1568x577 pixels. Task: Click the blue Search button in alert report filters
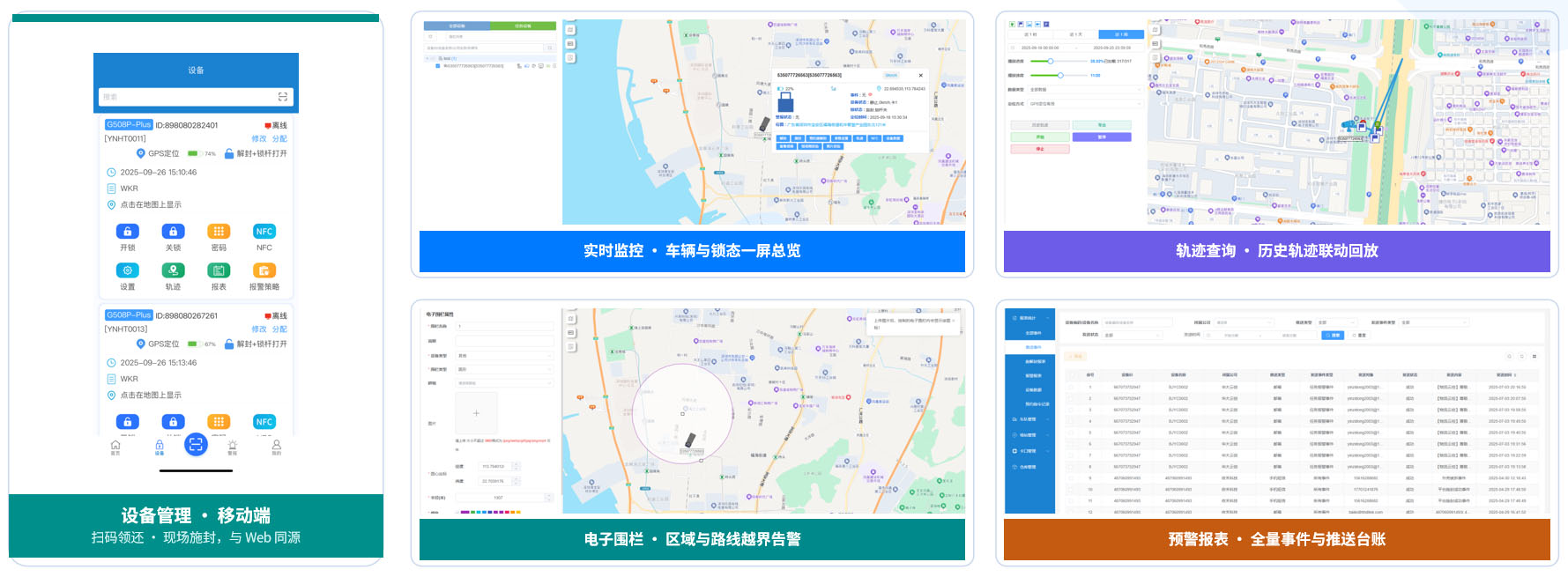[1332, 336]
